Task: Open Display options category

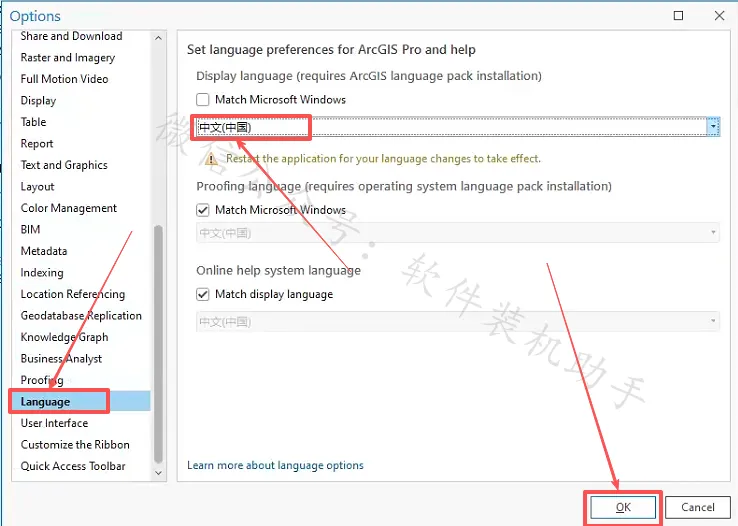Action: pyautogui.click(x=38, y=101)
